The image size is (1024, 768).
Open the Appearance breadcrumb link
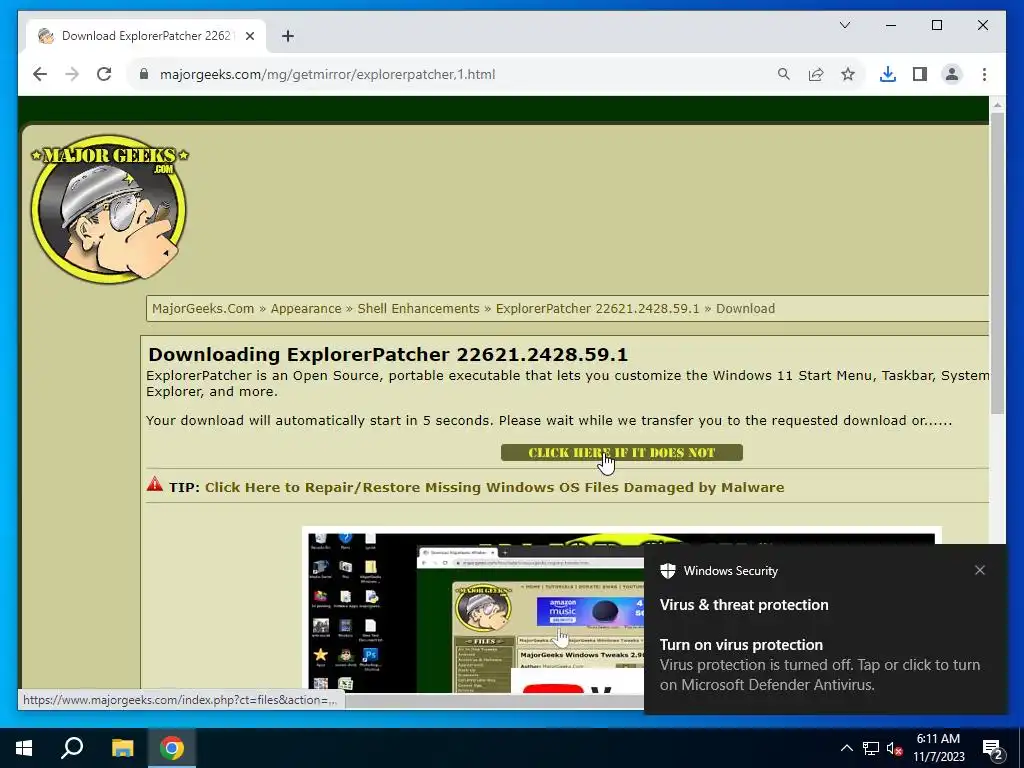pos(306,309)
